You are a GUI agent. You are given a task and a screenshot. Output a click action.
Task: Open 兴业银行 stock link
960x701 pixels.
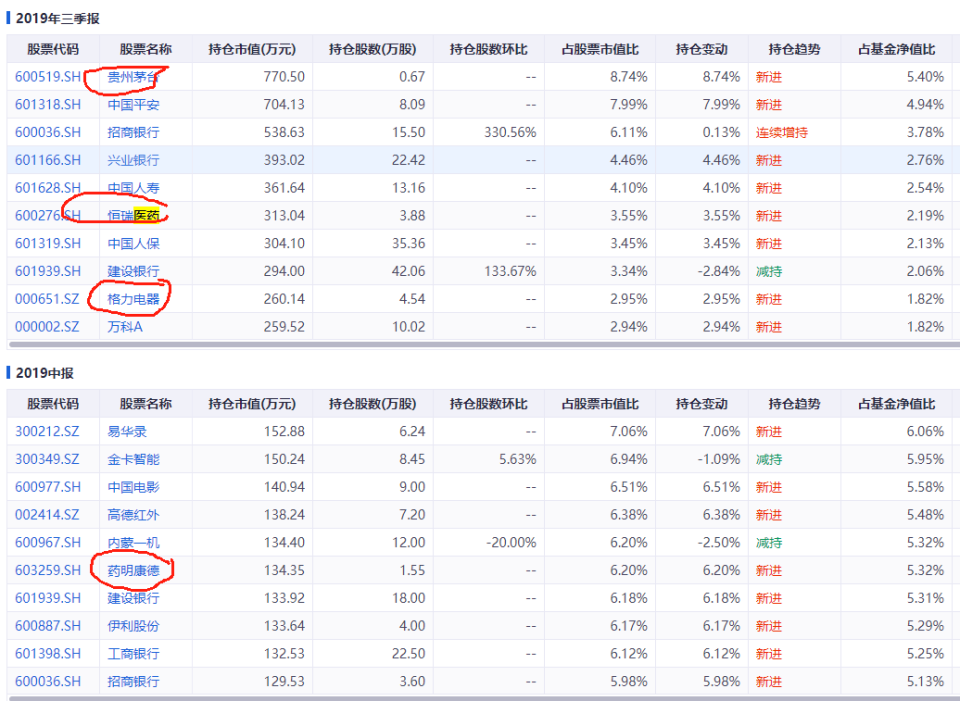(x=133, y=160)
